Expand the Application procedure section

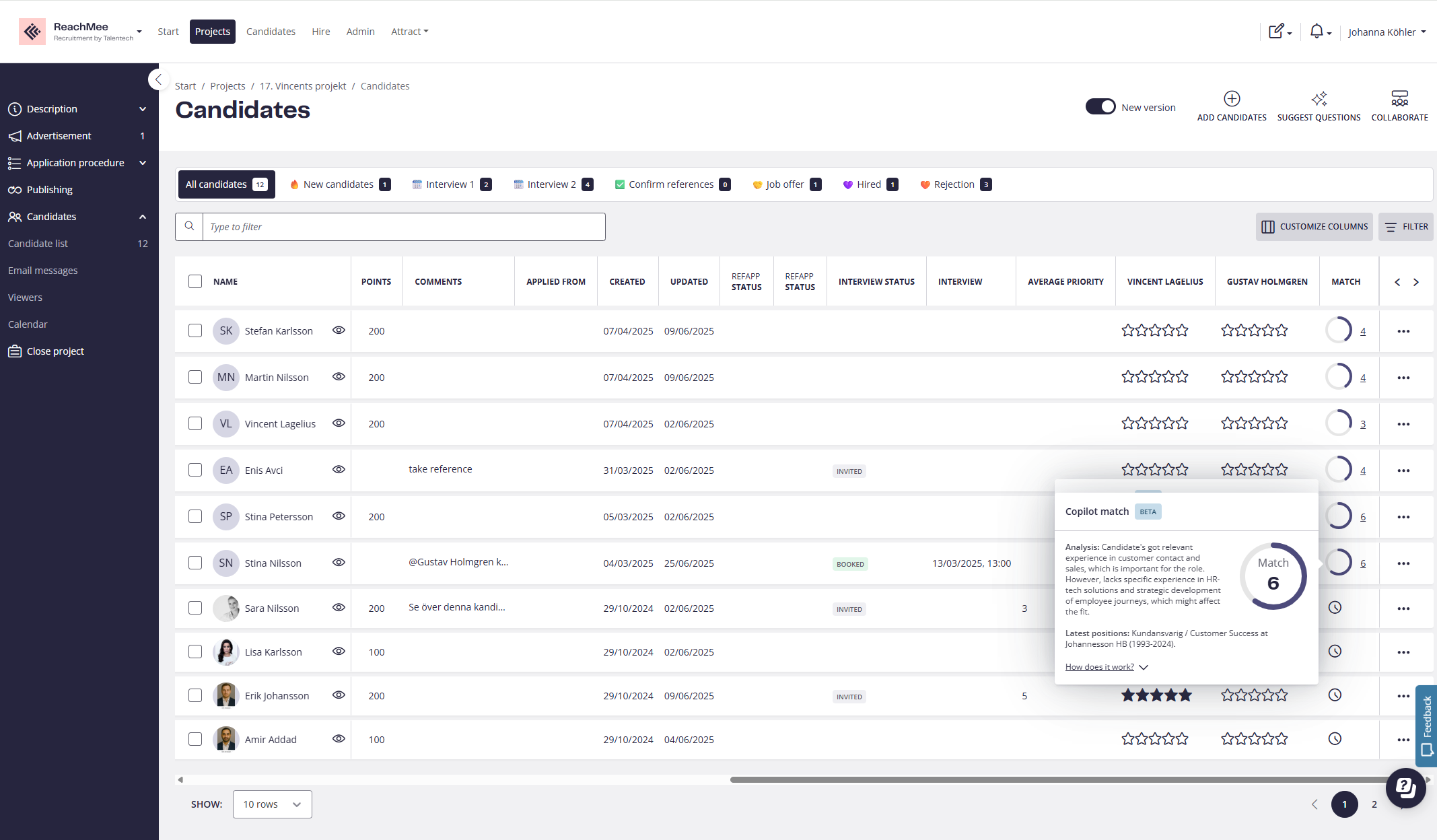click(143, 163)
